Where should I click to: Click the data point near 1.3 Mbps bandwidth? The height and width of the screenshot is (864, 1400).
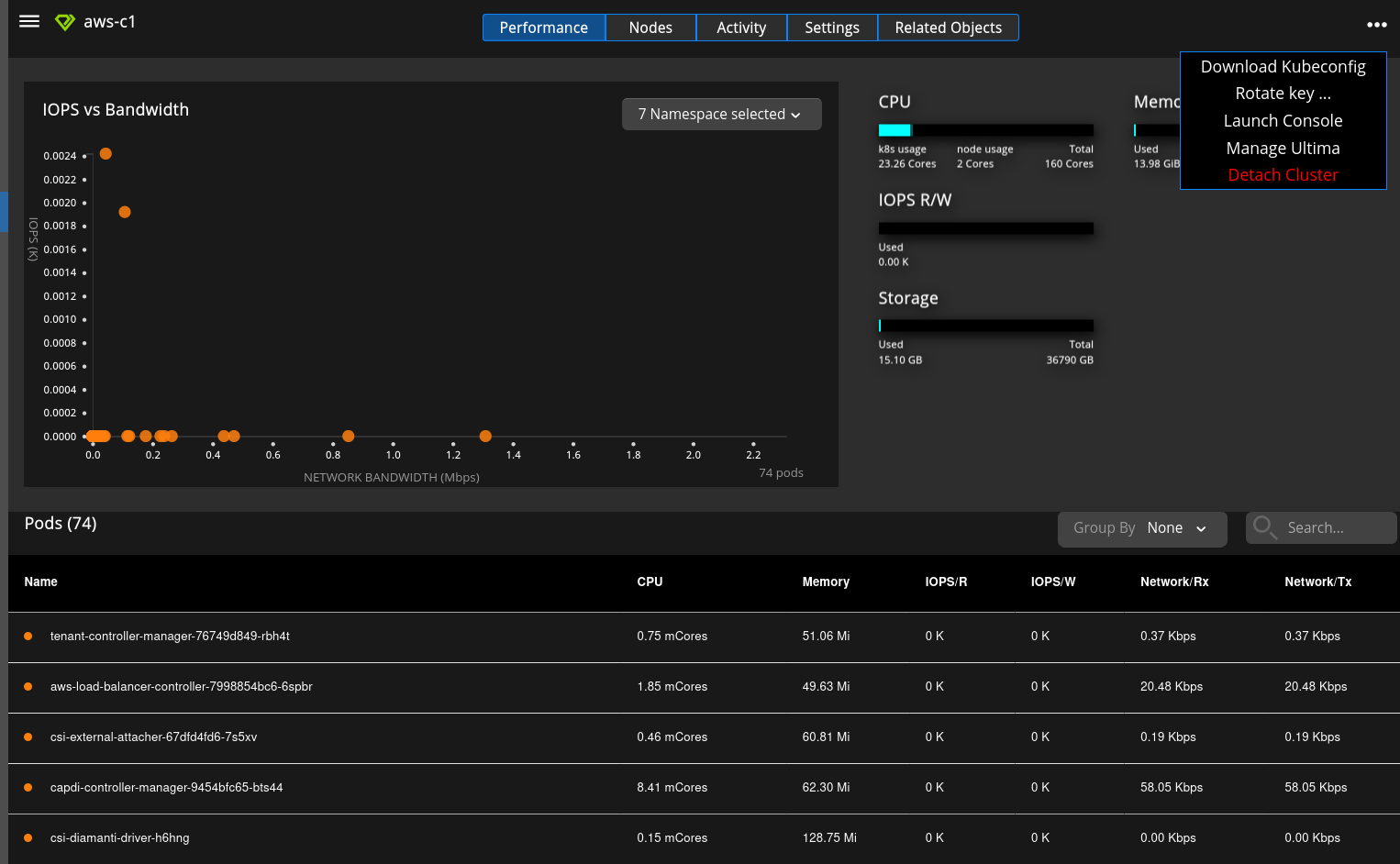[485, 437]
